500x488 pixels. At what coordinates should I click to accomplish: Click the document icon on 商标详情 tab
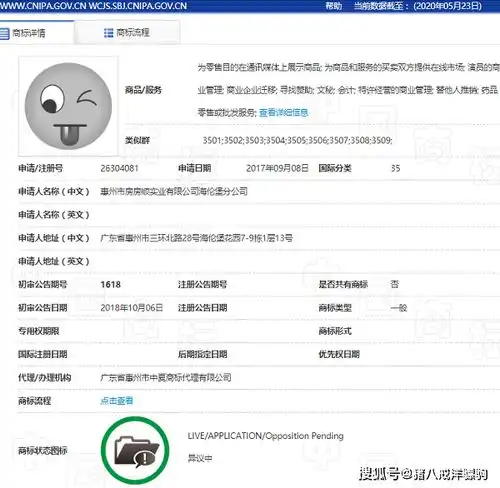tap(4, 33)
